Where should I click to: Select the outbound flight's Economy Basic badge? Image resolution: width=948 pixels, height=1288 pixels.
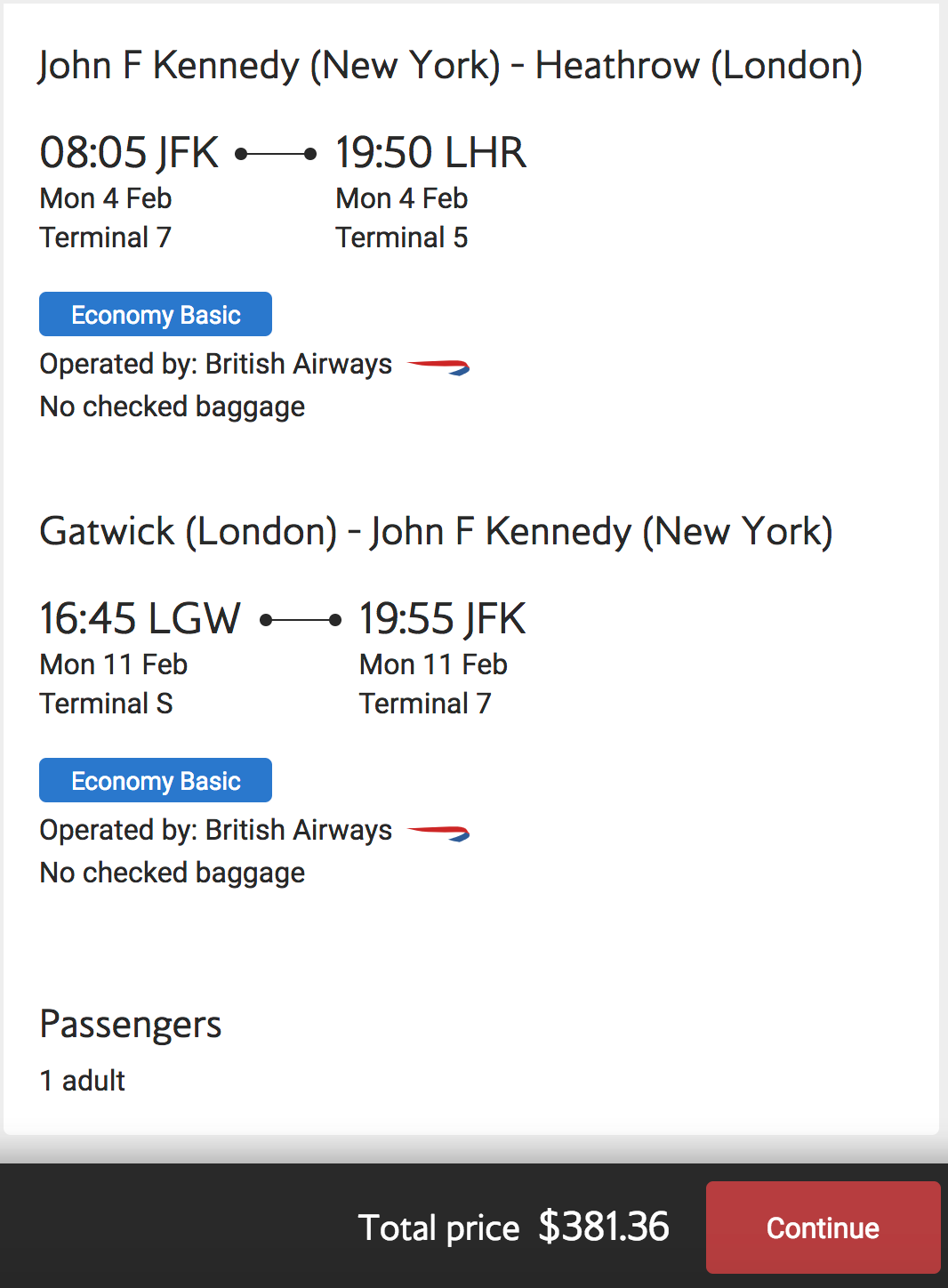pos(156,315)
